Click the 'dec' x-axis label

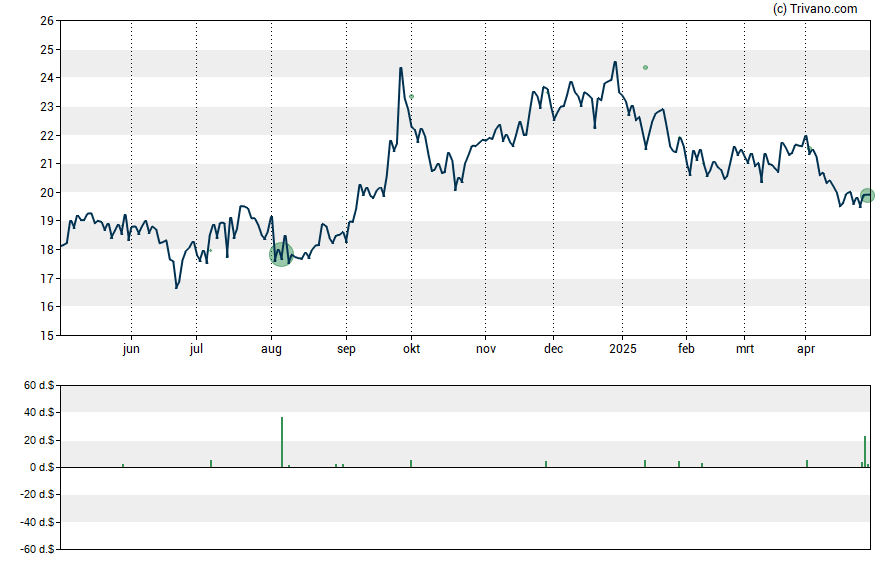point(553,349)
